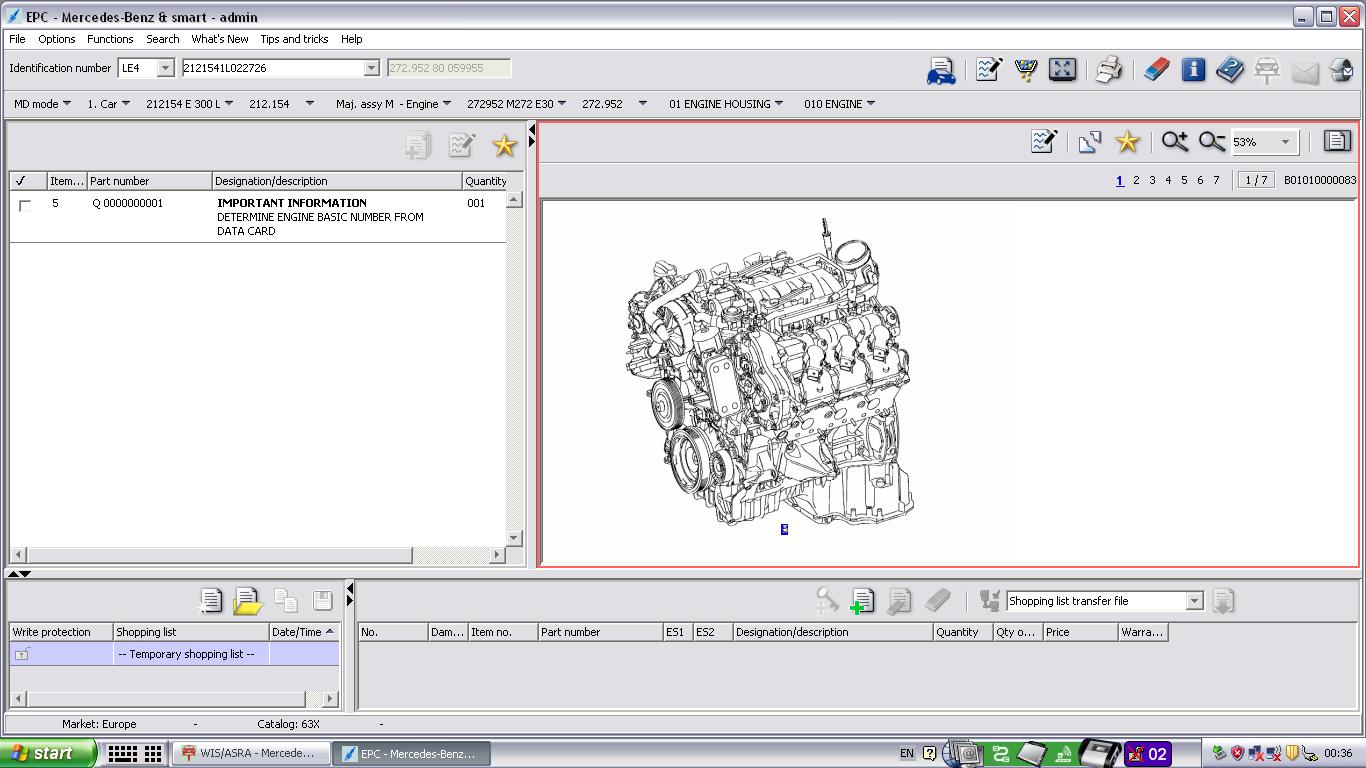Add selected part to shopping list icon
1366x768 pixels.
417,146
